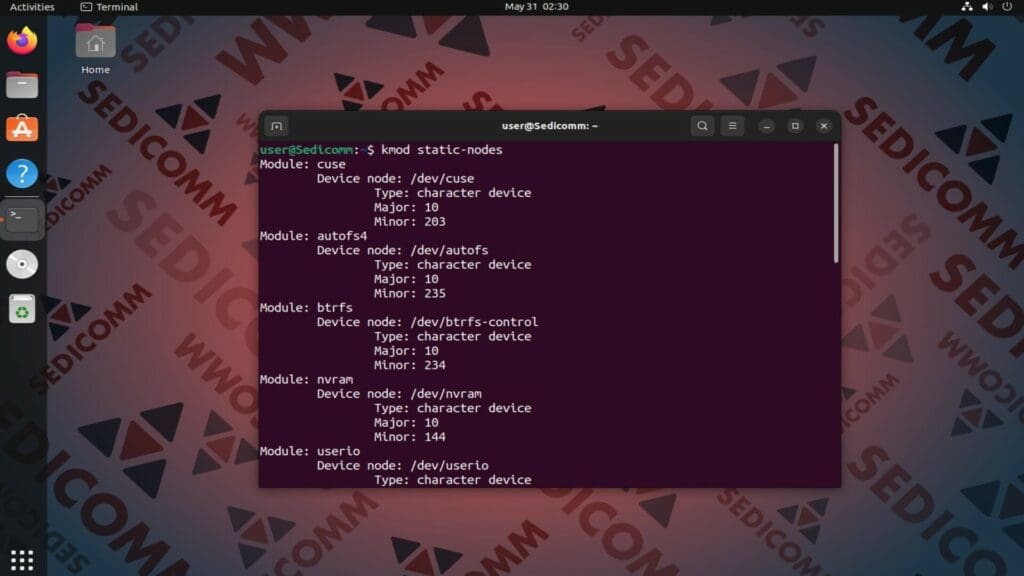Viewport: 1024px width, 576px height.
Task: Open the network status icon
Action: click(967, 7)
